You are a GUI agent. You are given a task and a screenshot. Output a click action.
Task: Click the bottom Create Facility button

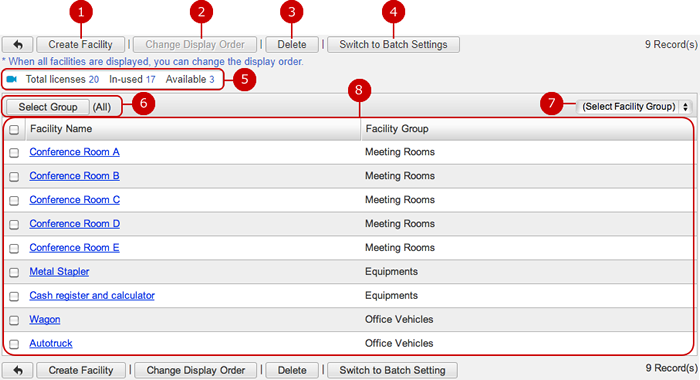coord(81,370)
